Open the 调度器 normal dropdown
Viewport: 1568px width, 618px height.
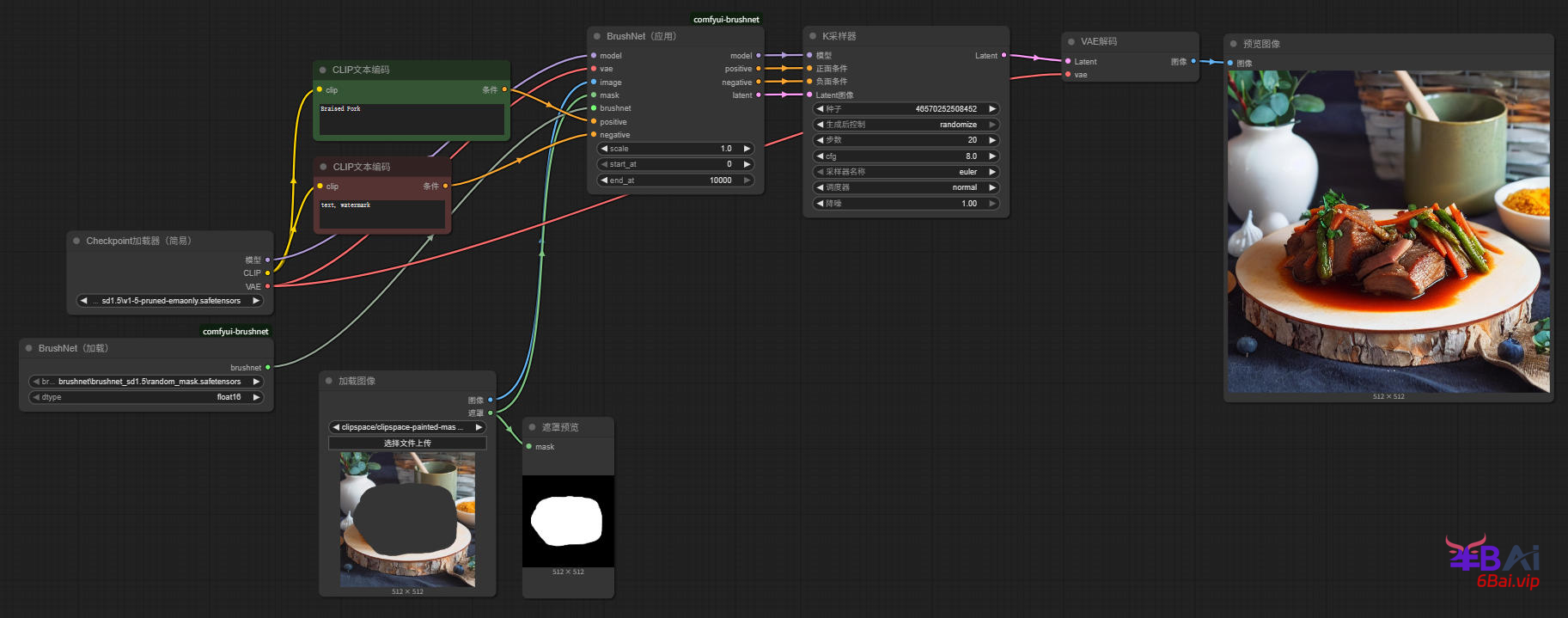coord(906,187)
